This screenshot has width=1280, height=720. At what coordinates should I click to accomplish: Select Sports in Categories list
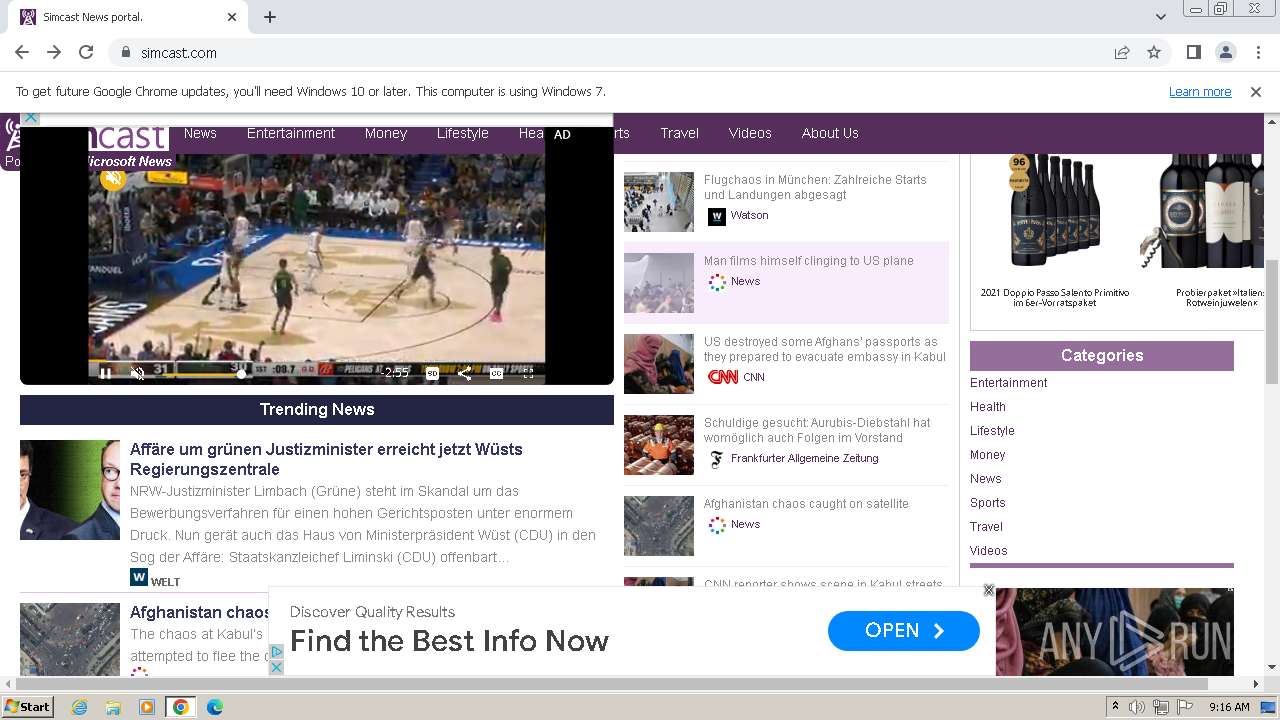point(988,503)
